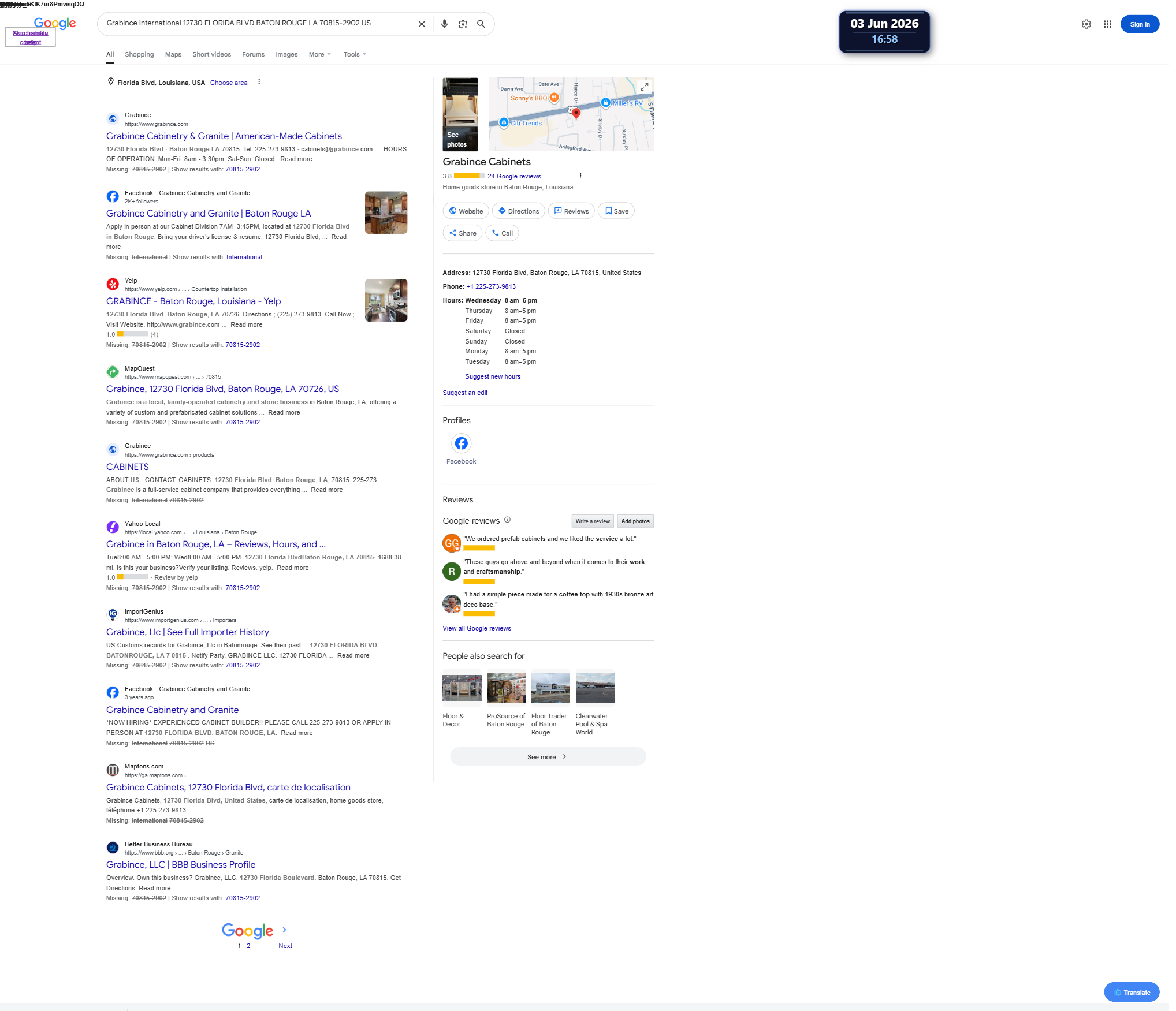Click the Yelp favicon on the GRABINCE result

pyautogui.click(x=113, y=285)
